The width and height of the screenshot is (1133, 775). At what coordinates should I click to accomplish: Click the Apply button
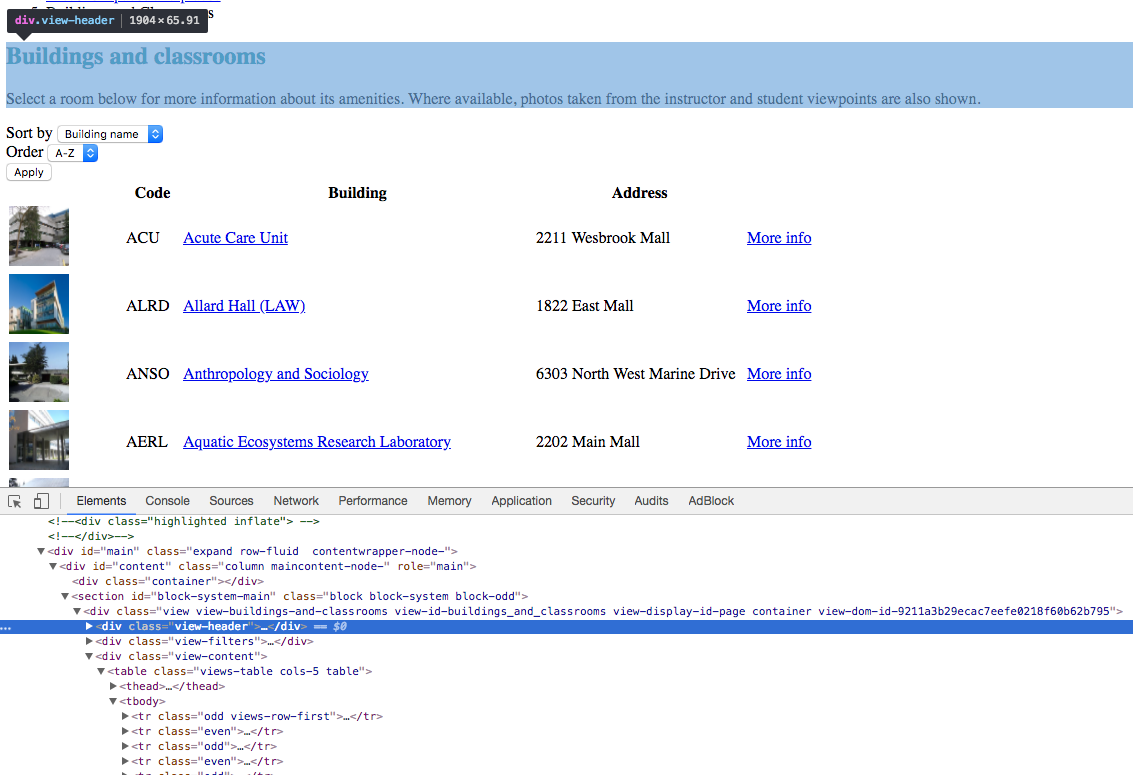pos(29,173)
